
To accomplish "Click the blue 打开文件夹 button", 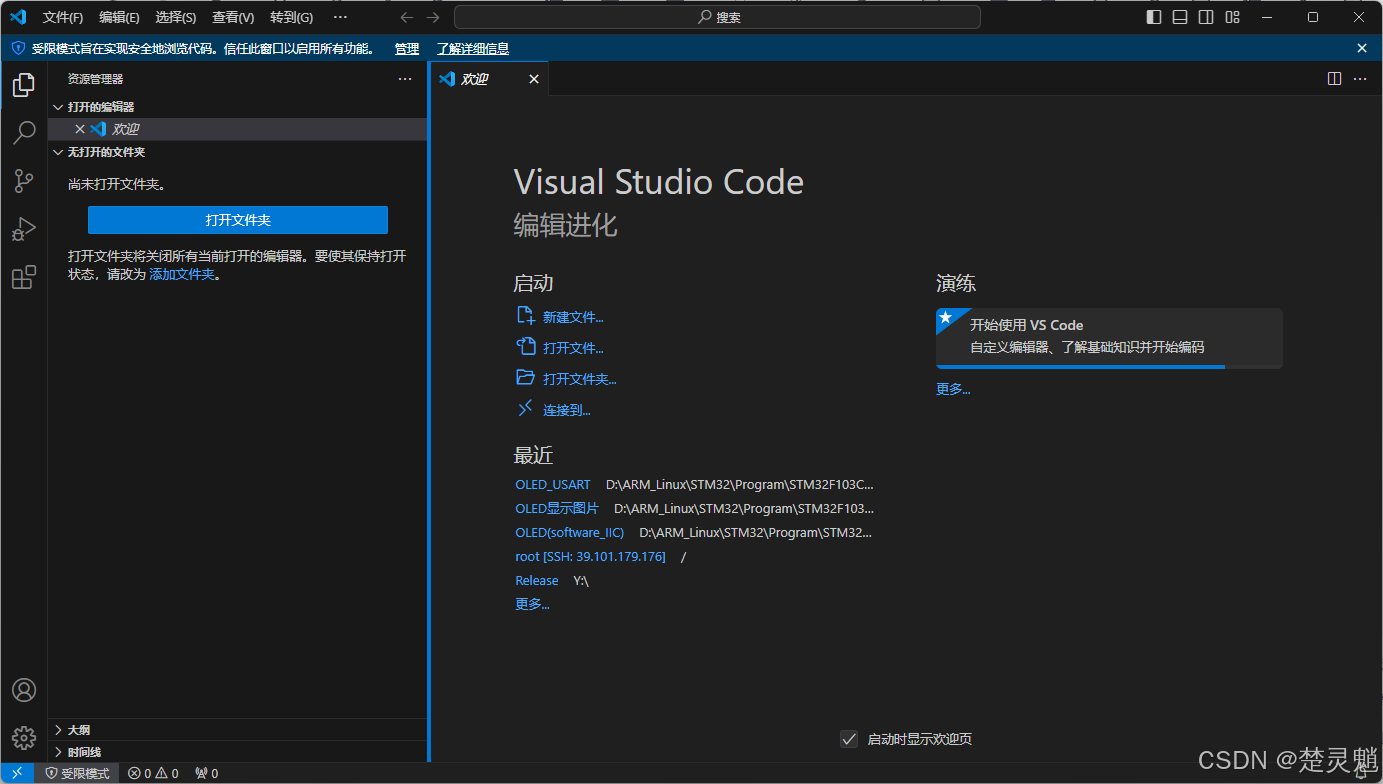I will (x=238, y=220).
